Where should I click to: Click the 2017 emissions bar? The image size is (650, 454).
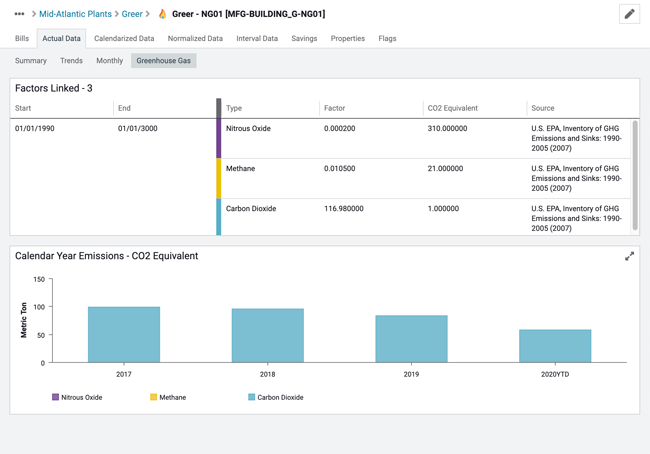[124, 335]
